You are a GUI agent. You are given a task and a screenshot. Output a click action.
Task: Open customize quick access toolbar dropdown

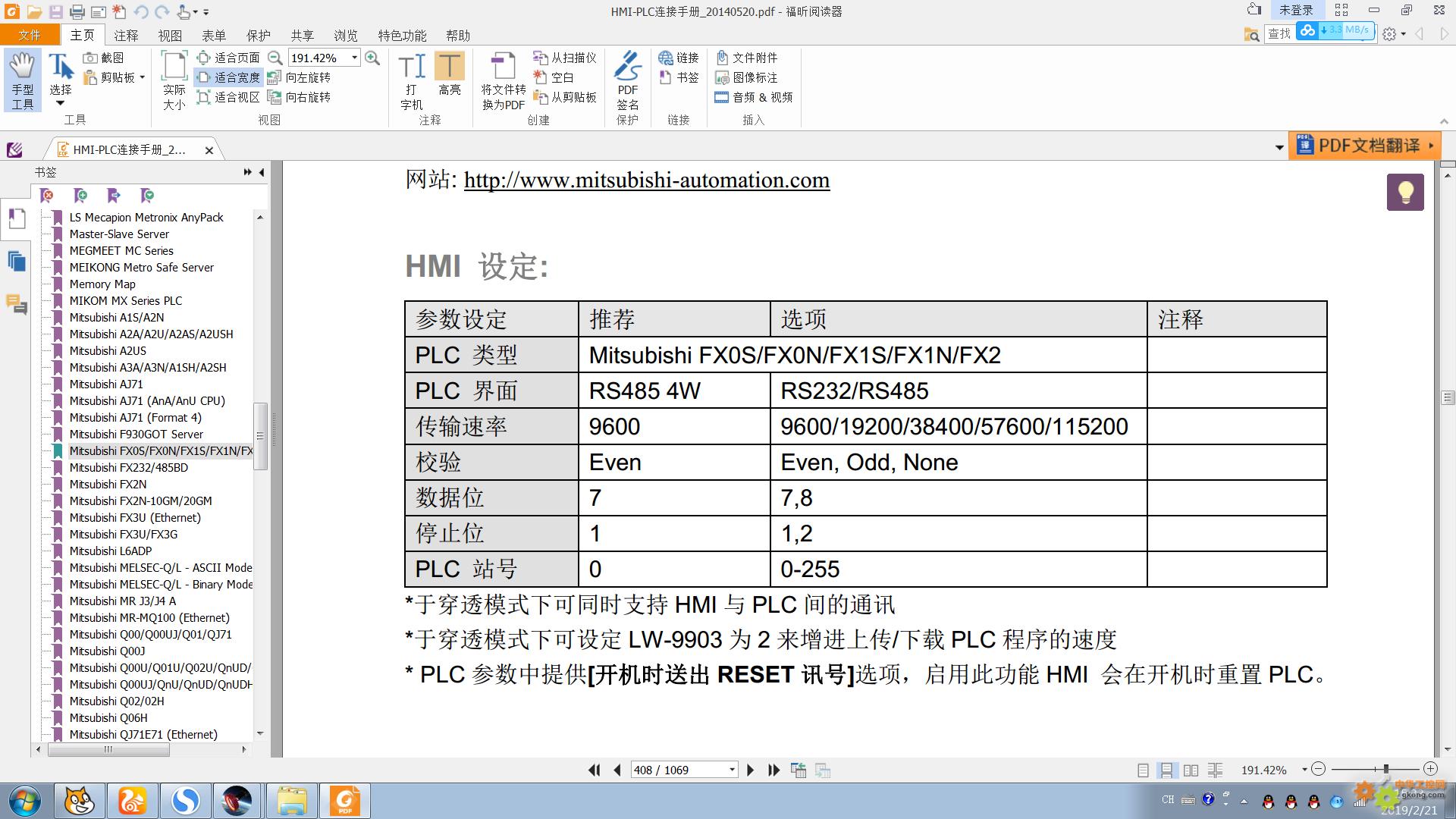(x=206, y=12)
